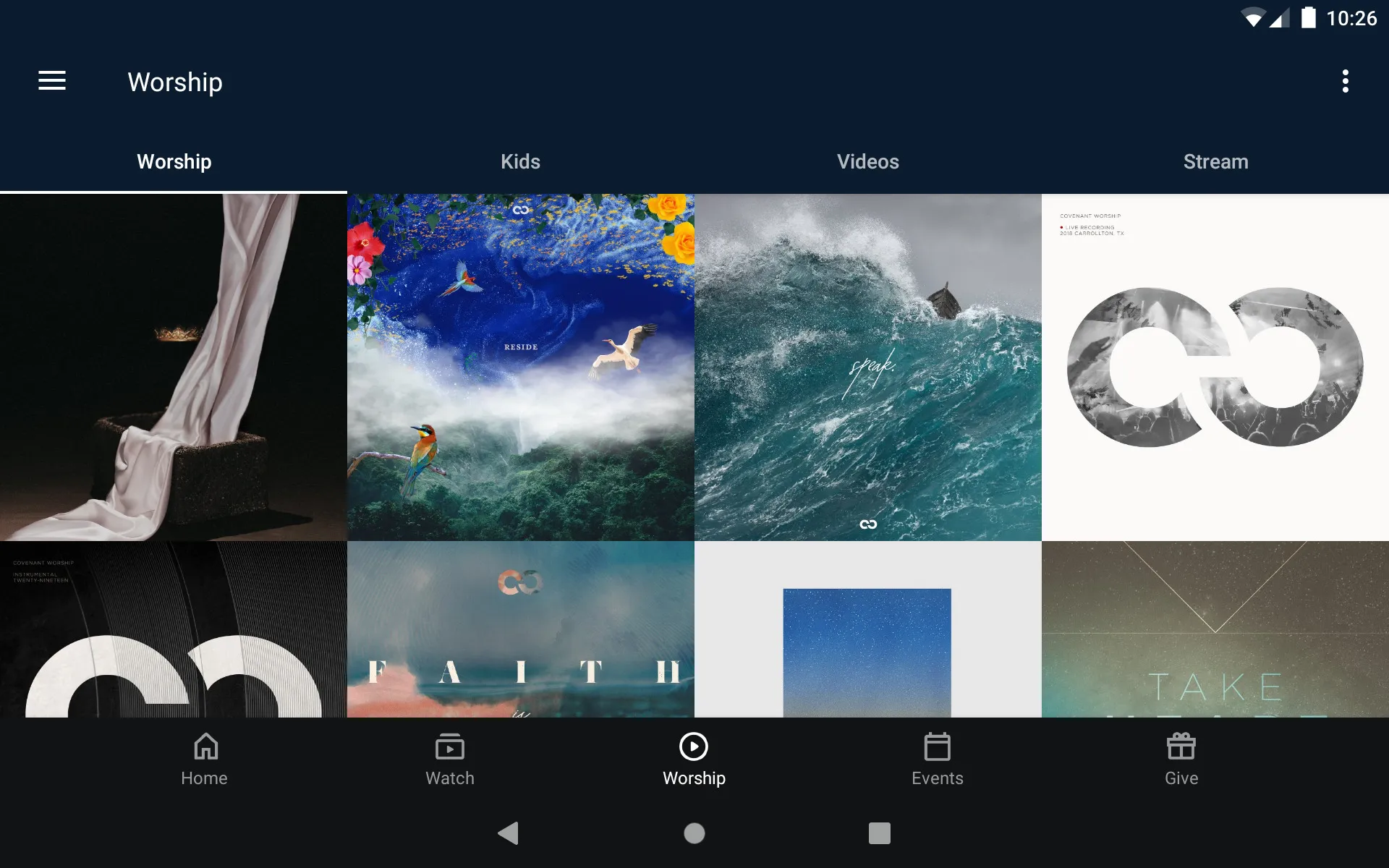Switch to the Kids tab
The height and width of the screenshot is (868, 1389).
click(x=521, y=161)
